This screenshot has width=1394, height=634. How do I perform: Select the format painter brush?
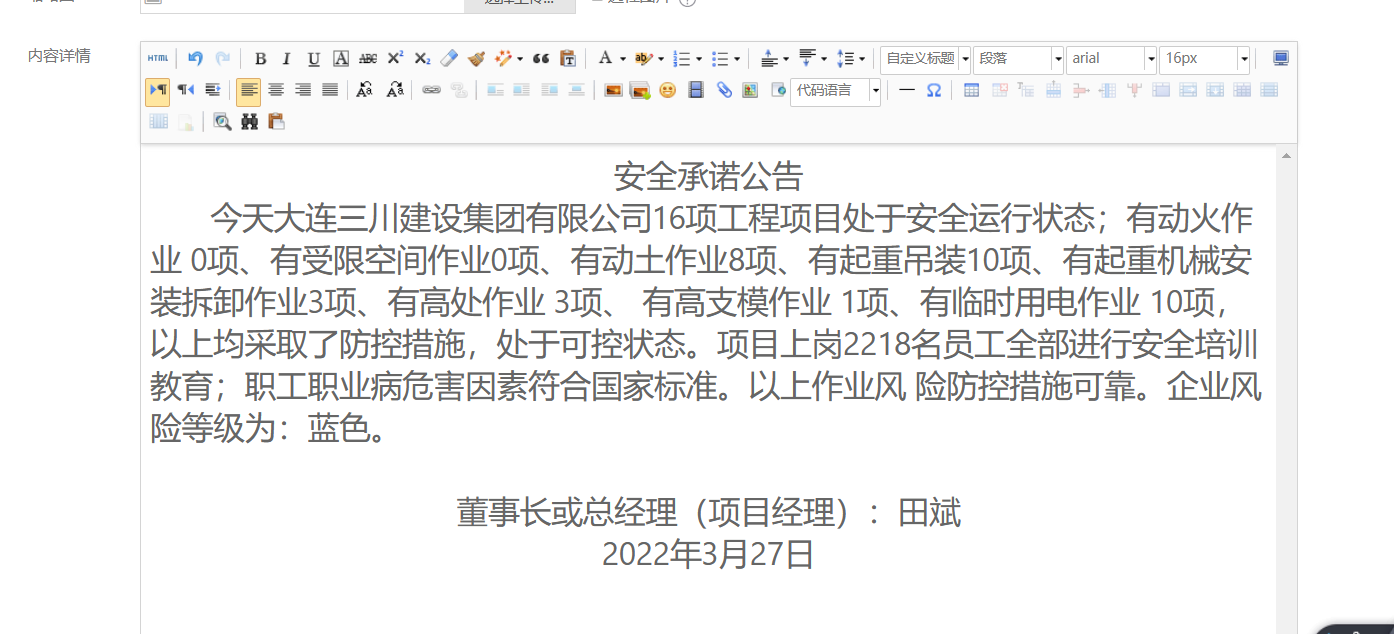[476, 59]
